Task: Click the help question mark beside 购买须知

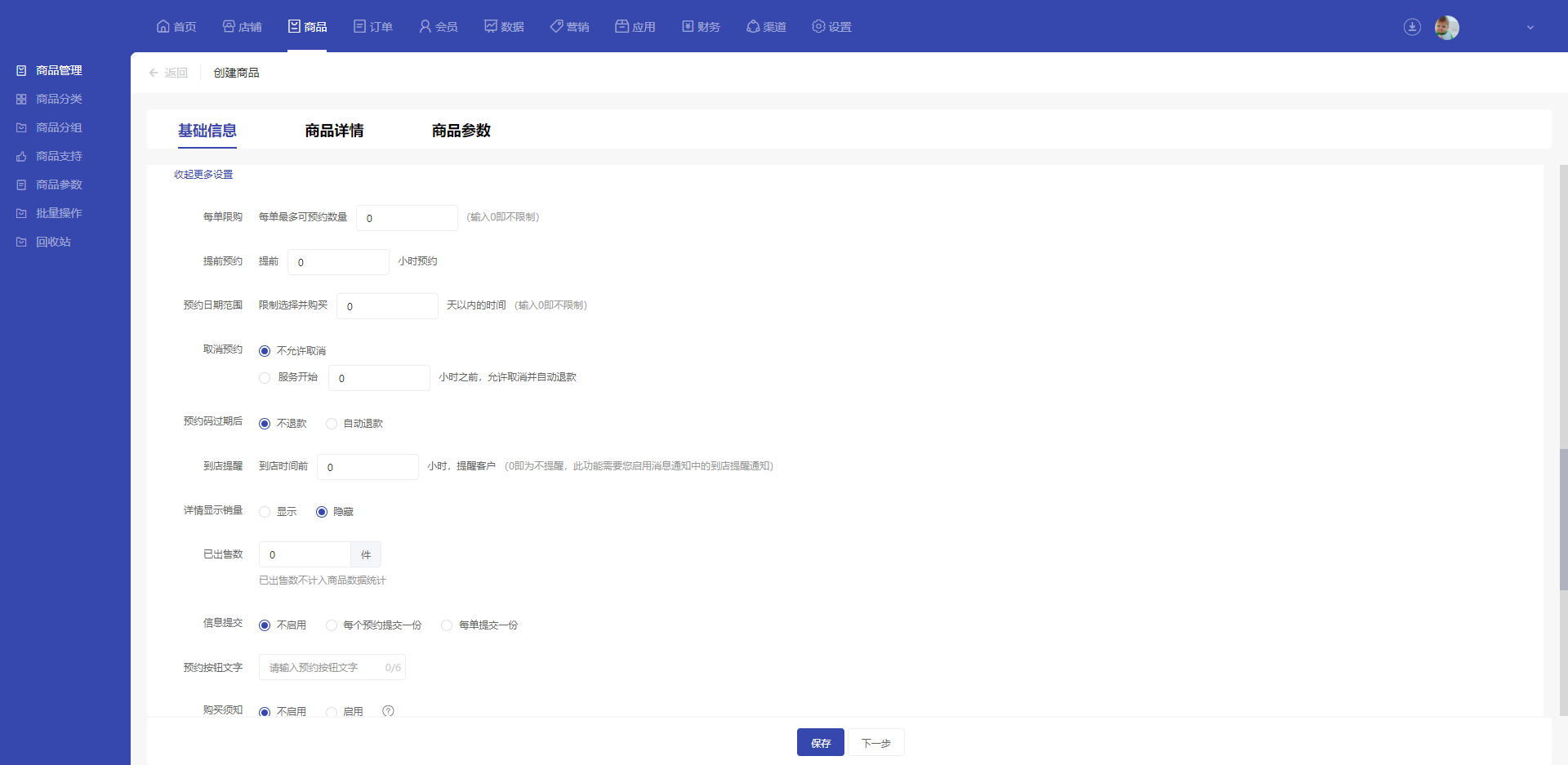Action: 388,711
